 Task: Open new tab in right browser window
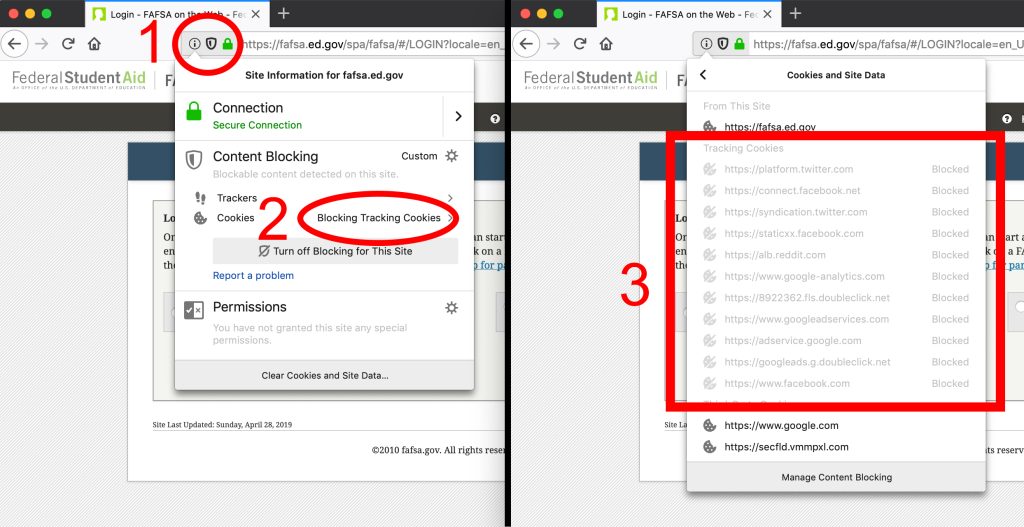click(x=795, y=14)
